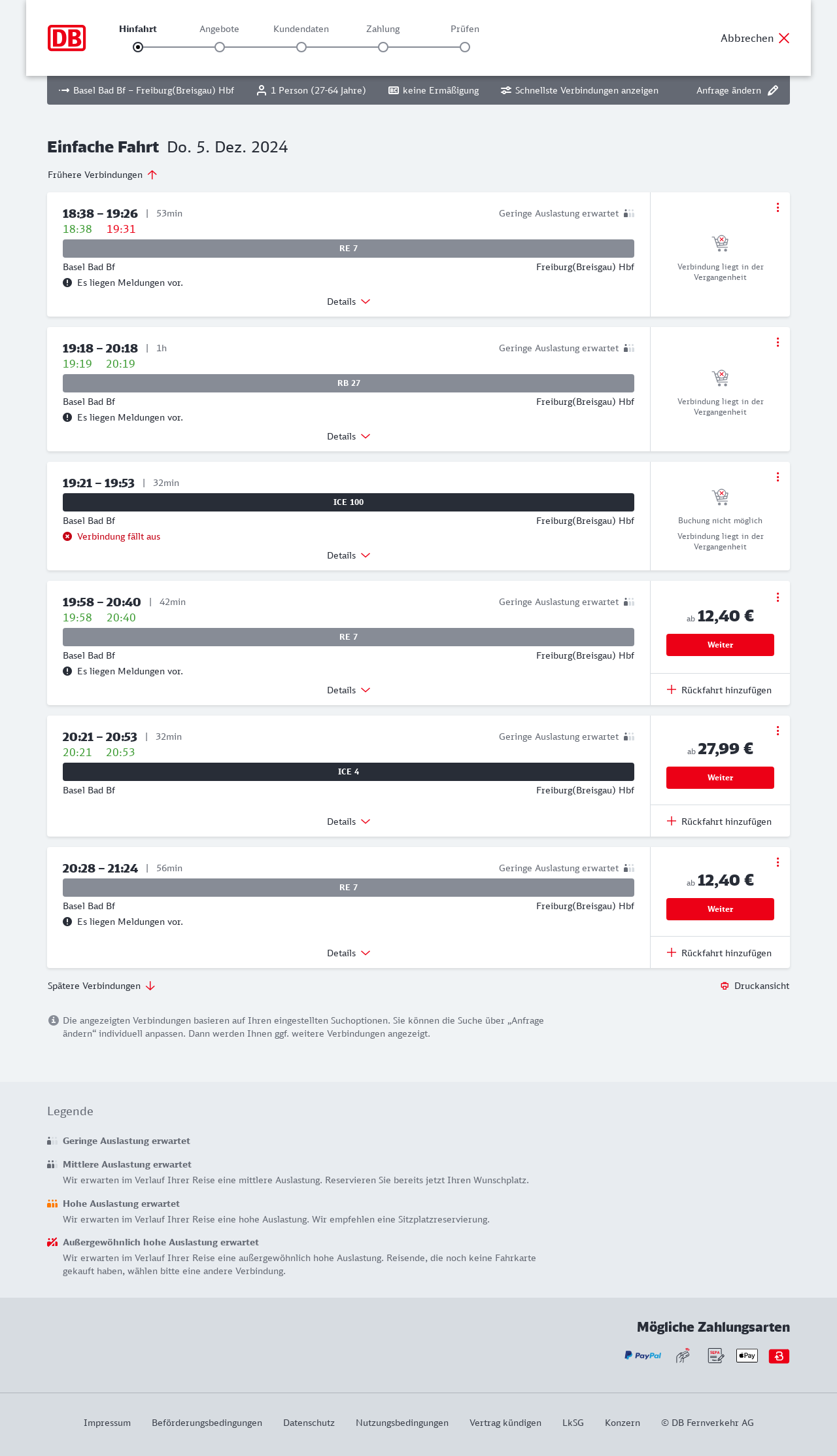Viewport: 837px width, 1456px height.
Task: Click the Abbrechen close icon
Action: coord(784,38)
